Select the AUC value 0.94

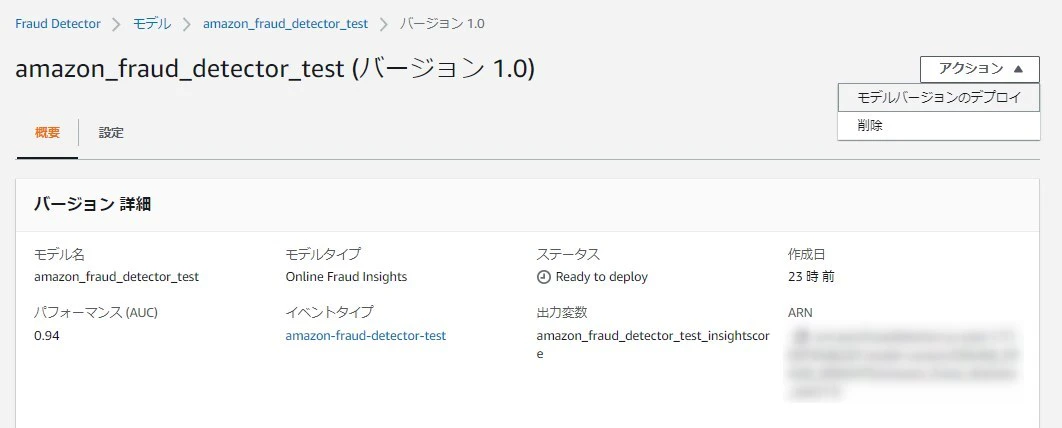click(x=47, y=336)
